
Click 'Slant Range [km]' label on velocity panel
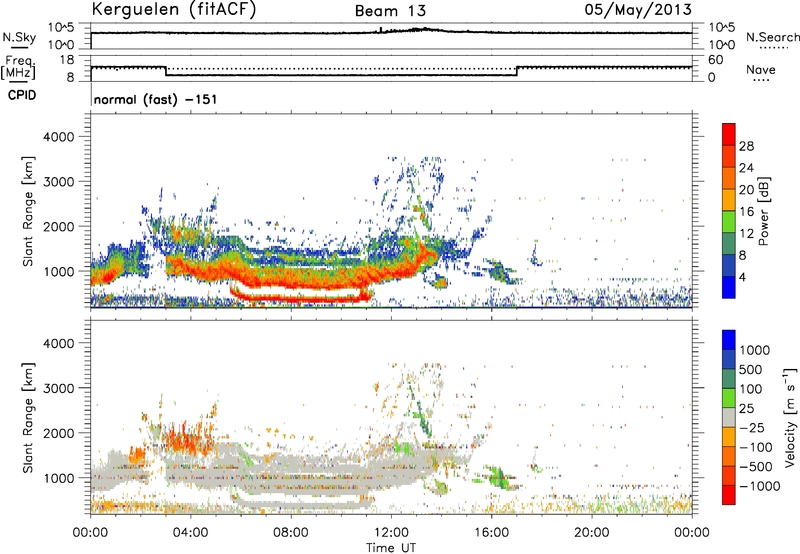click(x=28, y=417)
